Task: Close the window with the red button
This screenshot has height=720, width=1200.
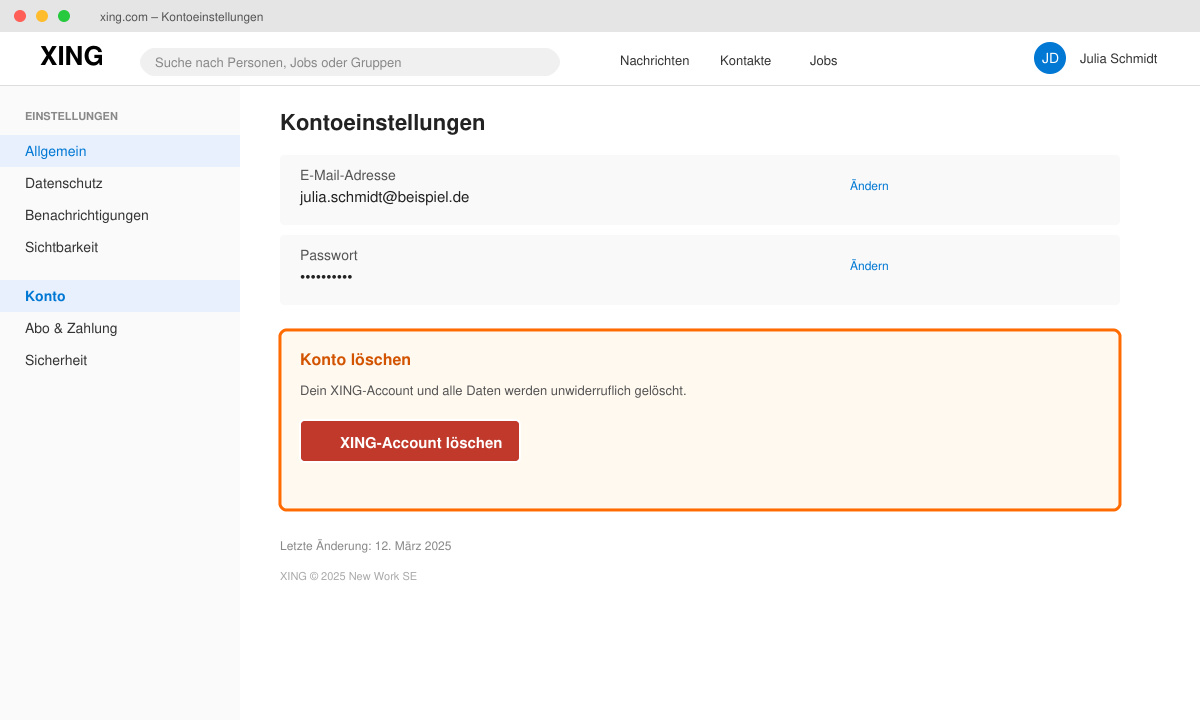Action: click(x=20, y=16)
